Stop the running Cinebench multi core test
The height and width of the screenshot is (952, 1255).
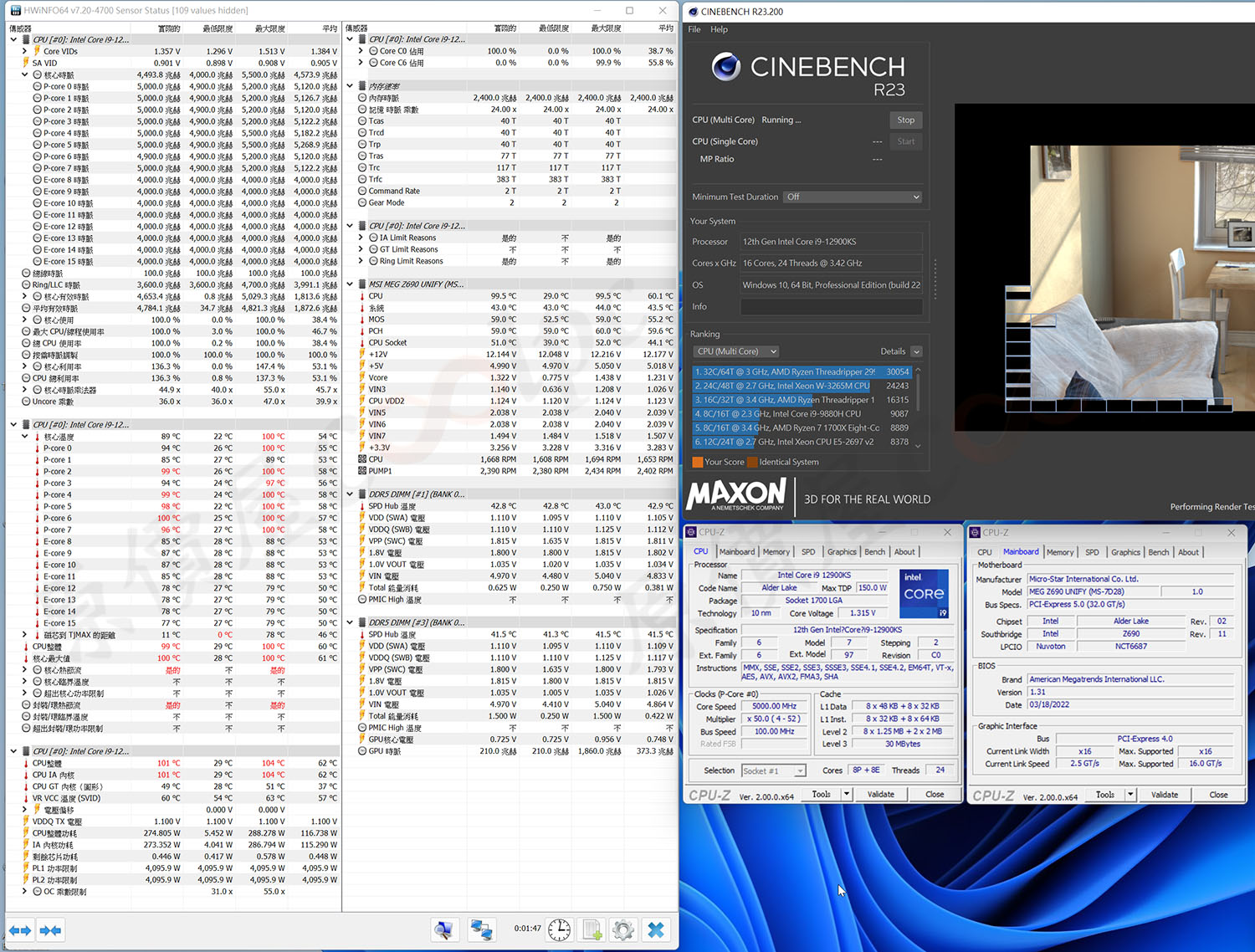(905, 120)
